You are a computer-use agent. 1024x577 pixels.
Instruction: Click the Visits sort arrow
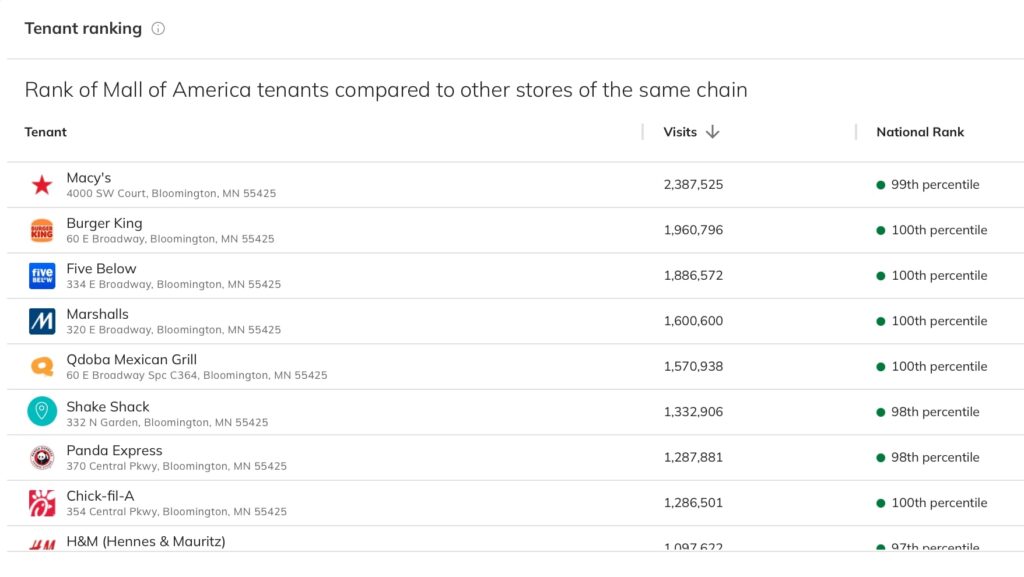(712, 131)
